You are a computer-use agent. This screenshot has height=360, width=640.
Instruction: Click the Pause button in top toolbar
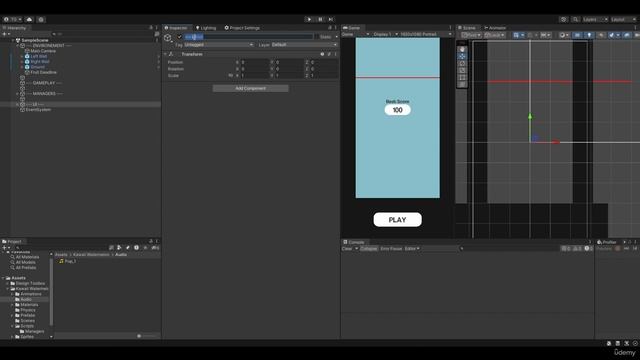click(x=320, y=19)
